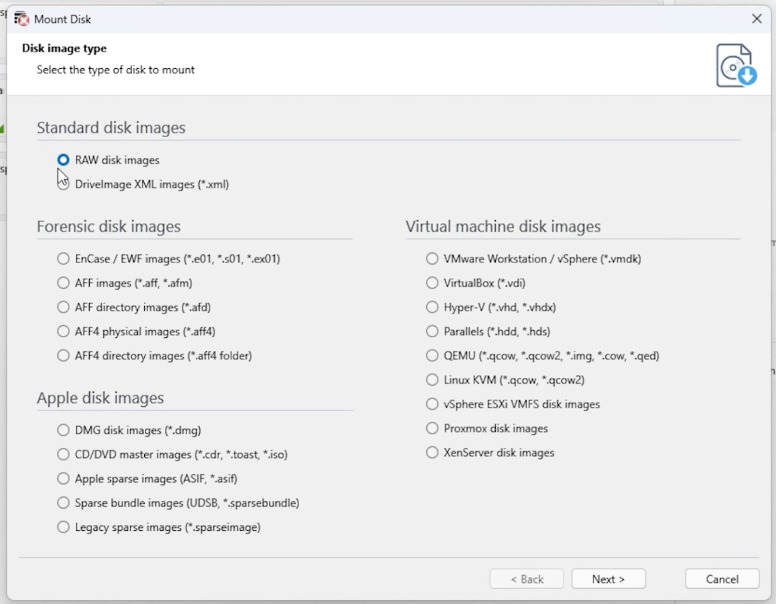Click the 'Forensic disk images' heading
Viewport: 776px width, 604px height.
point(108,227)
